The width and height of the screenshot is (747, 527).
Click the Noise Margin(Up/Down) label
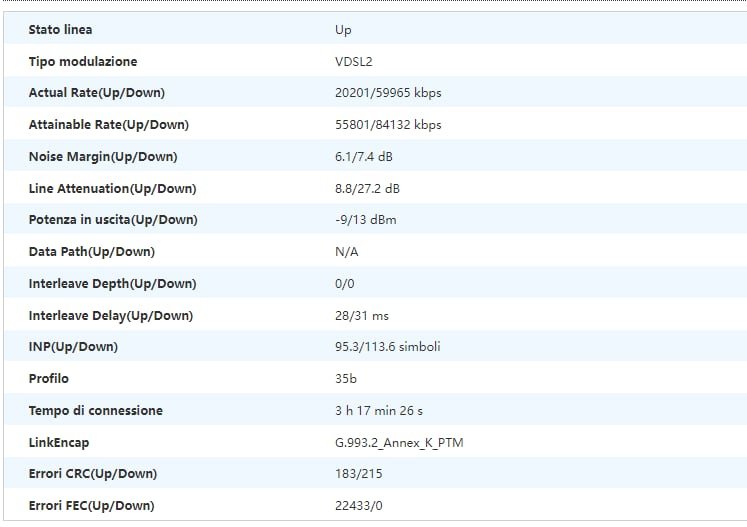pos(102,157)
